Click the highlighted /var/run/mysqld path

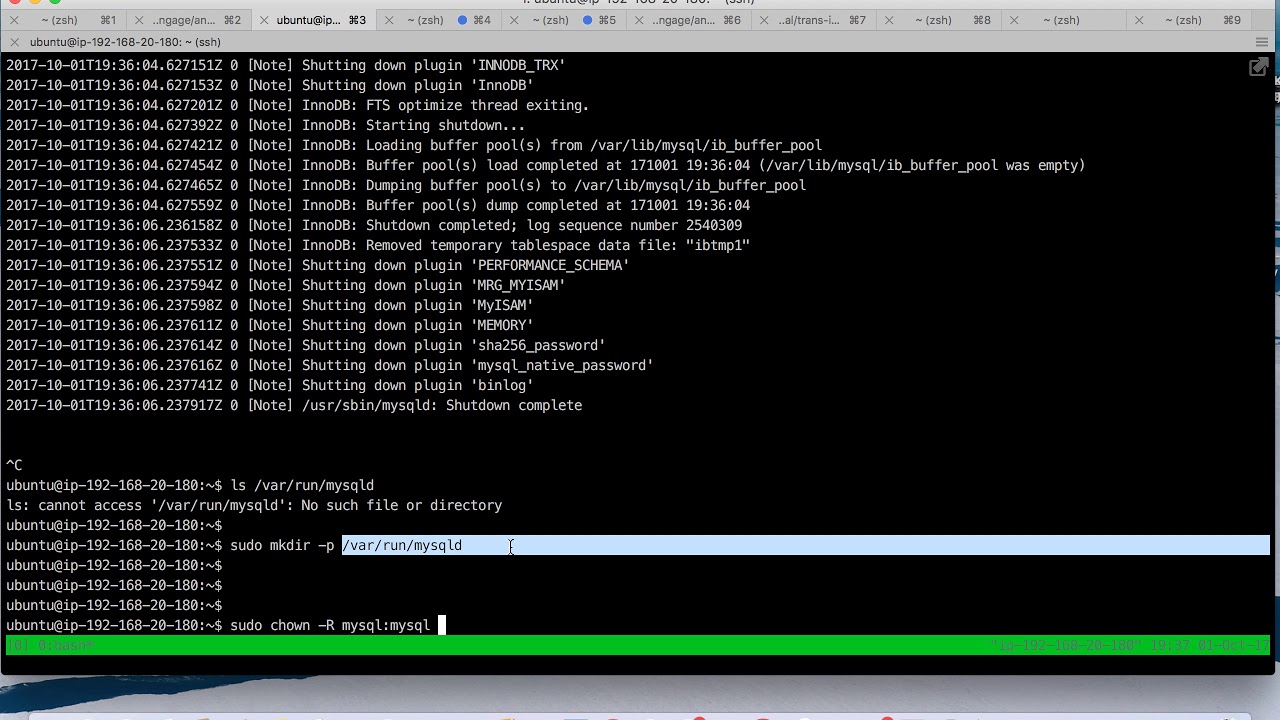point(402,545)
